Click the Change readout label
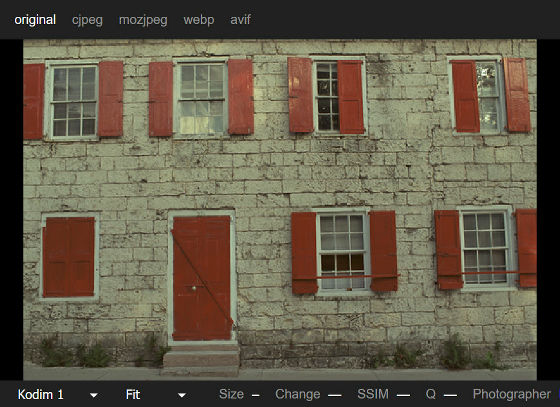The height and width of the screenshot is (407, 560). (x=298, y=394)
